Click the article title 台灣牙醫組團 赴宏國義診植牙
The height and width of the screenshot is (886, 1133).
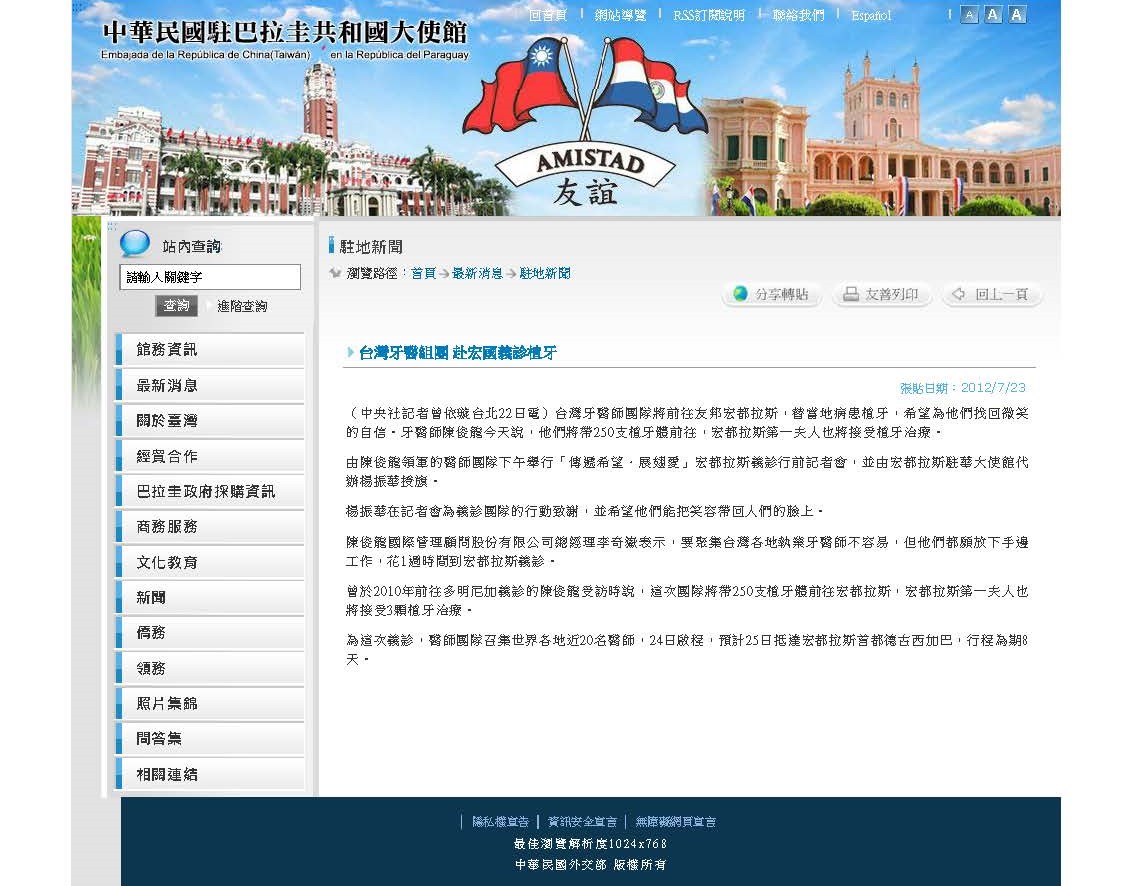457,353
